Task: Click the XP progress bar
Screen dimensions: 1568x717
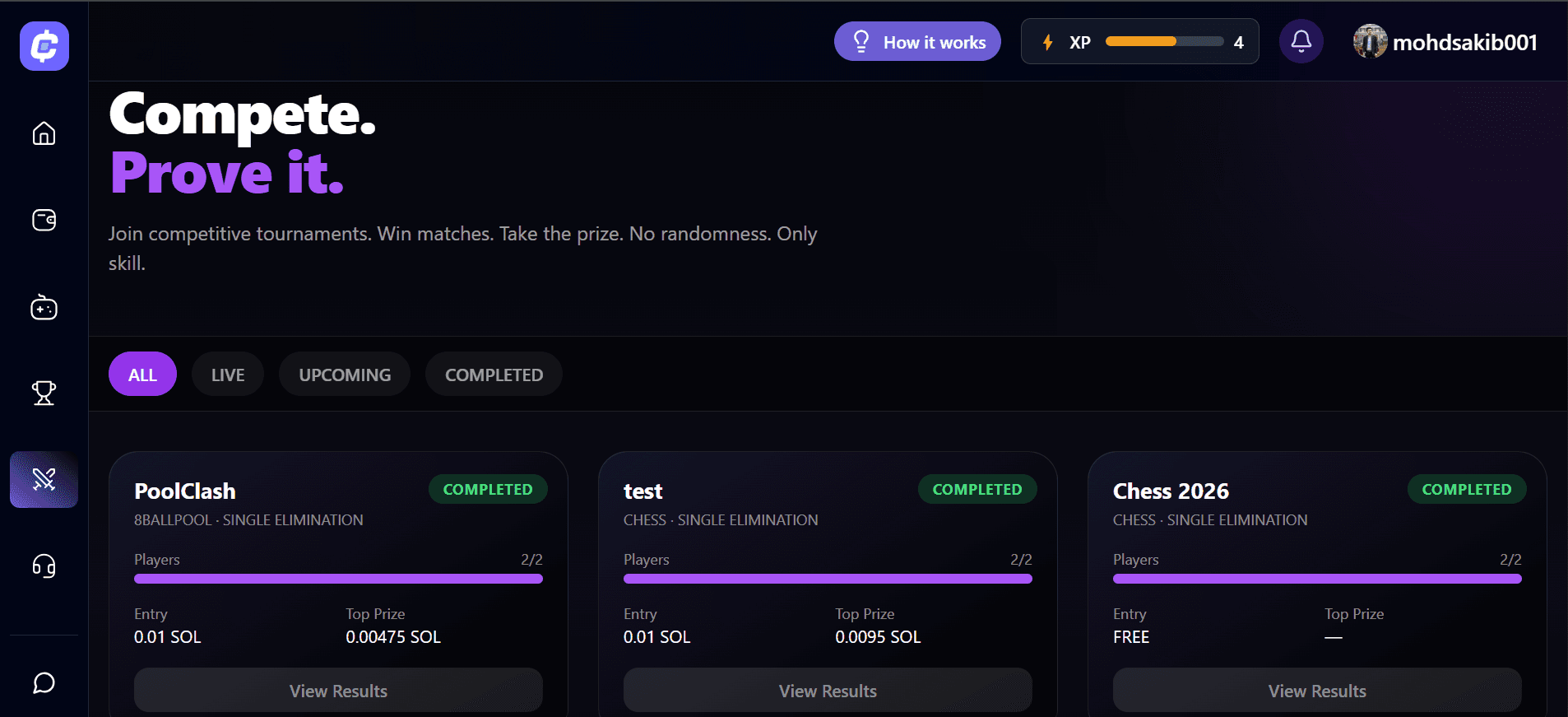Action: pos(1165,41)
